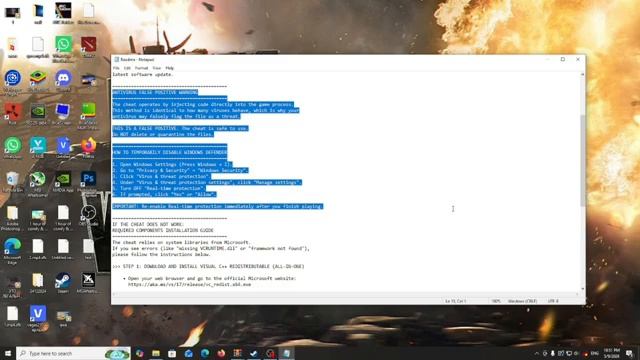Open the Recycle Bin desktop icon
Viewport: 640px width, 360px height.
pos(13,182)
